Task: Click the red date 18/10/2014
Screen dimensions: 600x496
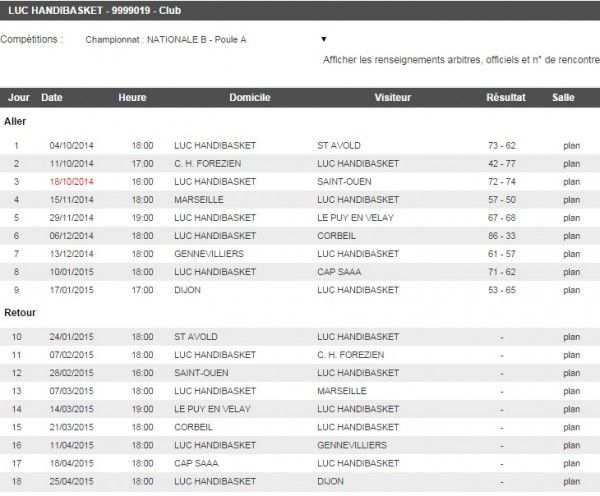Action: tap(71, 181)
